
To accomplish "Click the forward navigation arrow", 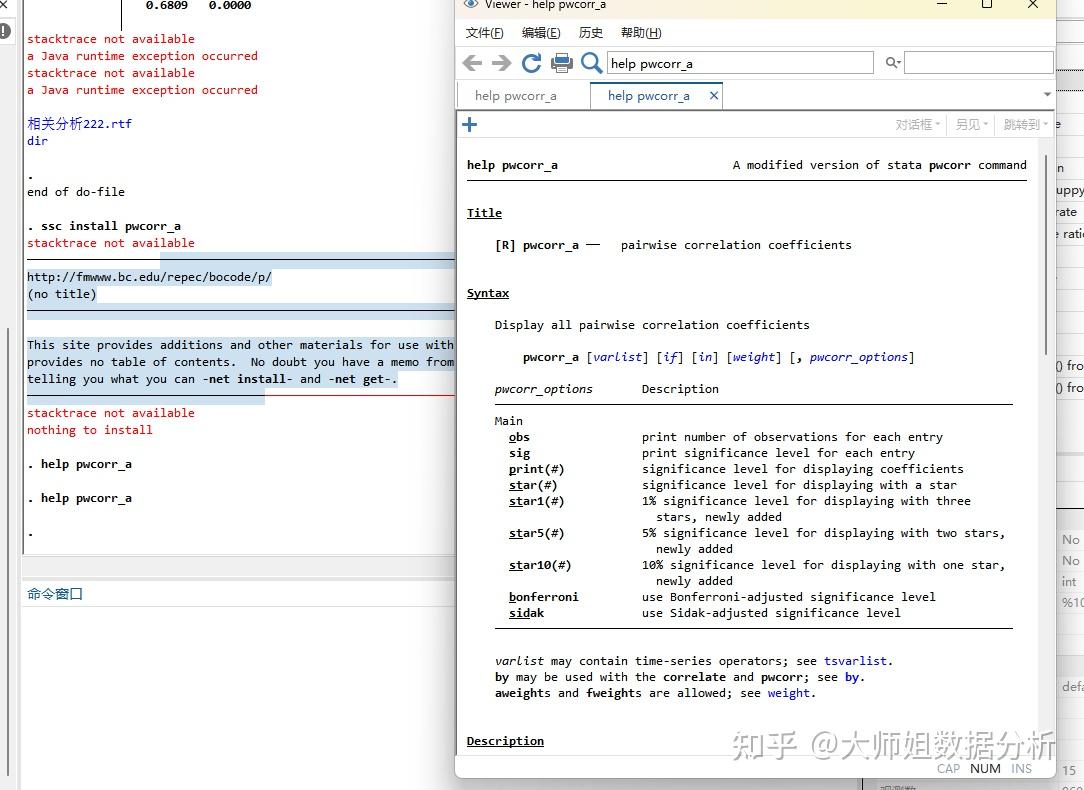I will coord(501,62).
